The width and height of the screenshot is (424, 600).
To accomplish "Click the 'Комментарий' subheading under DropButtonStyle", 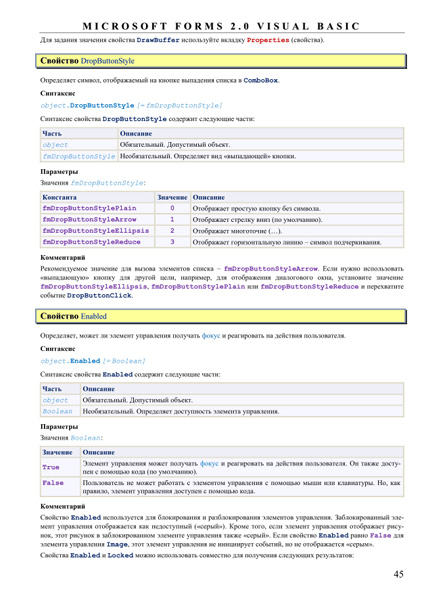I will (x=63, y=258).
